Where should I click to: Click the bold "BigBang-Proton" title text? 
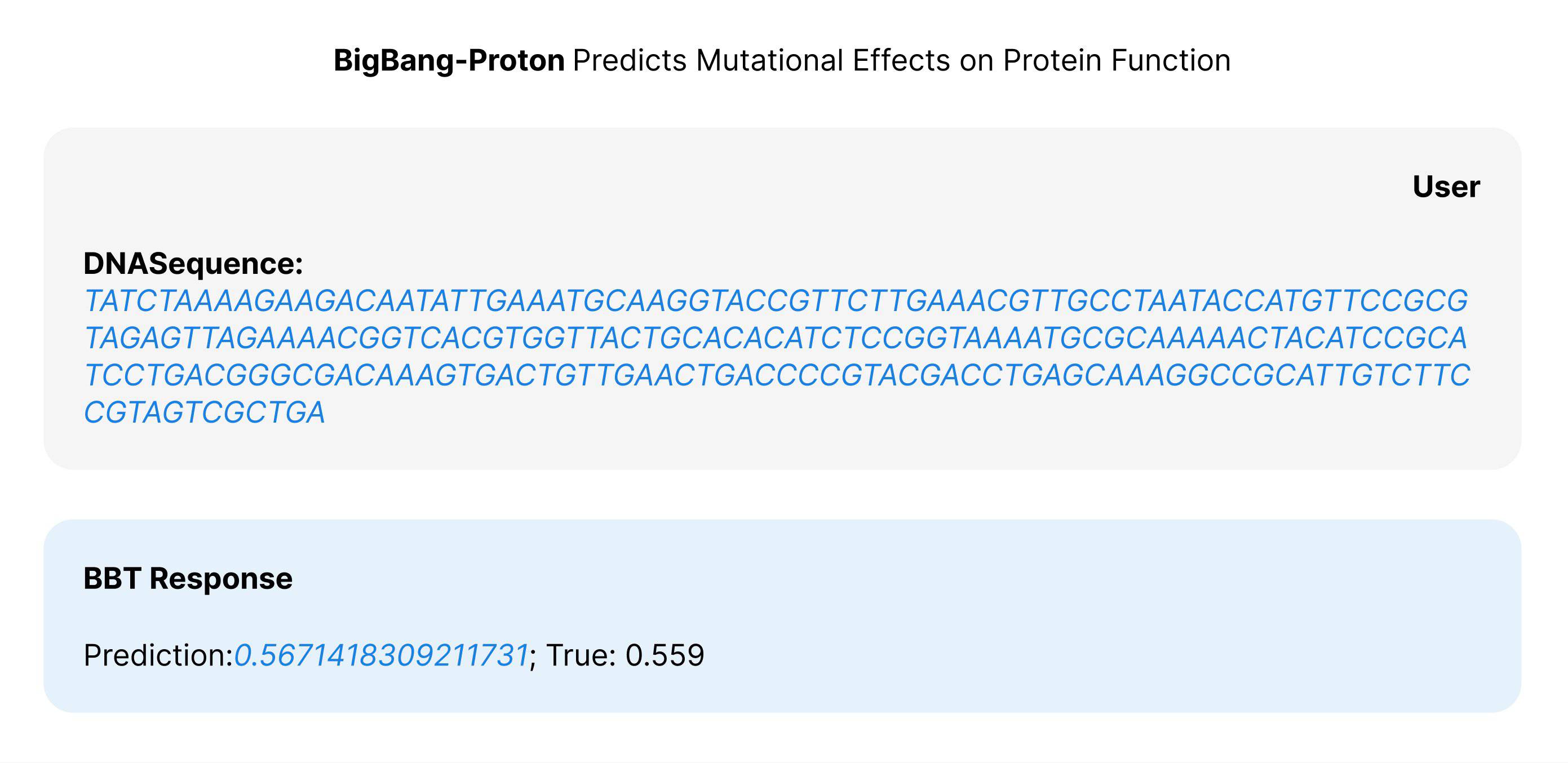point(449,61)
